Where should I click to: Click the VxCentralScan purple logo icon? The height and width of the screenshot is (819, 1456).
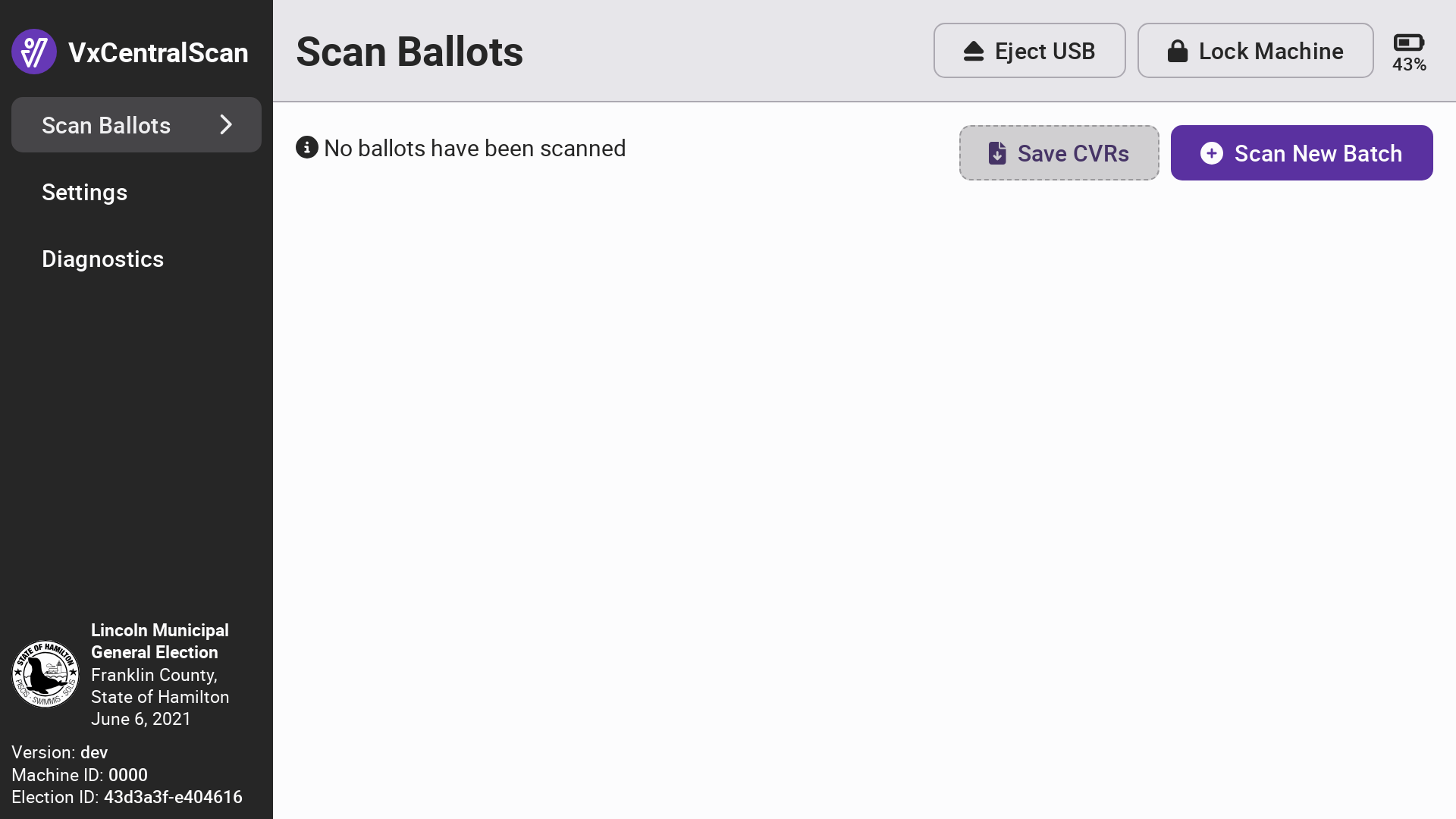(x=34, y=52)
